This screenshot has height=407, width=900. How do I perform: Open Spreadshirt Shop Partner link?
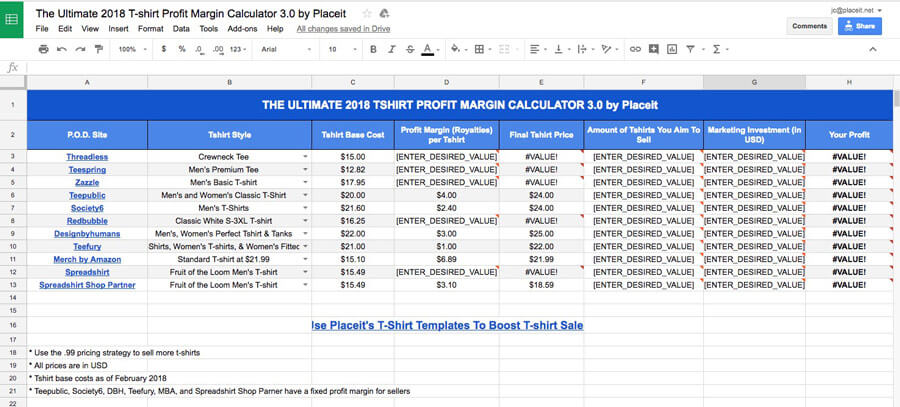(87, 285)
